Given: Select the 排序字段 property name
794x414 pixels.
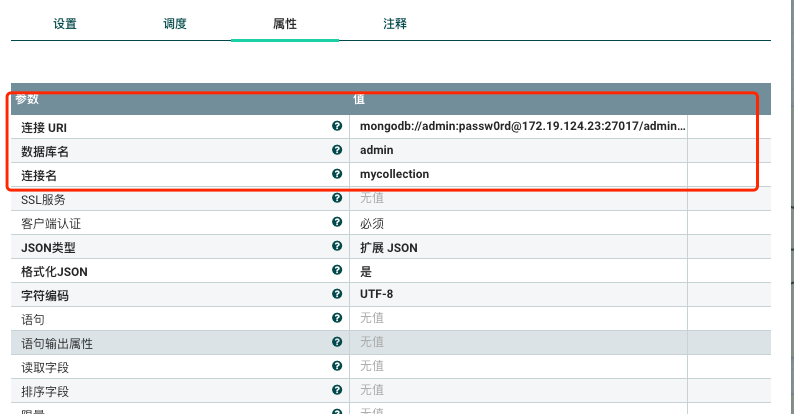Looking at the screenshot, I should coord(45,391).
